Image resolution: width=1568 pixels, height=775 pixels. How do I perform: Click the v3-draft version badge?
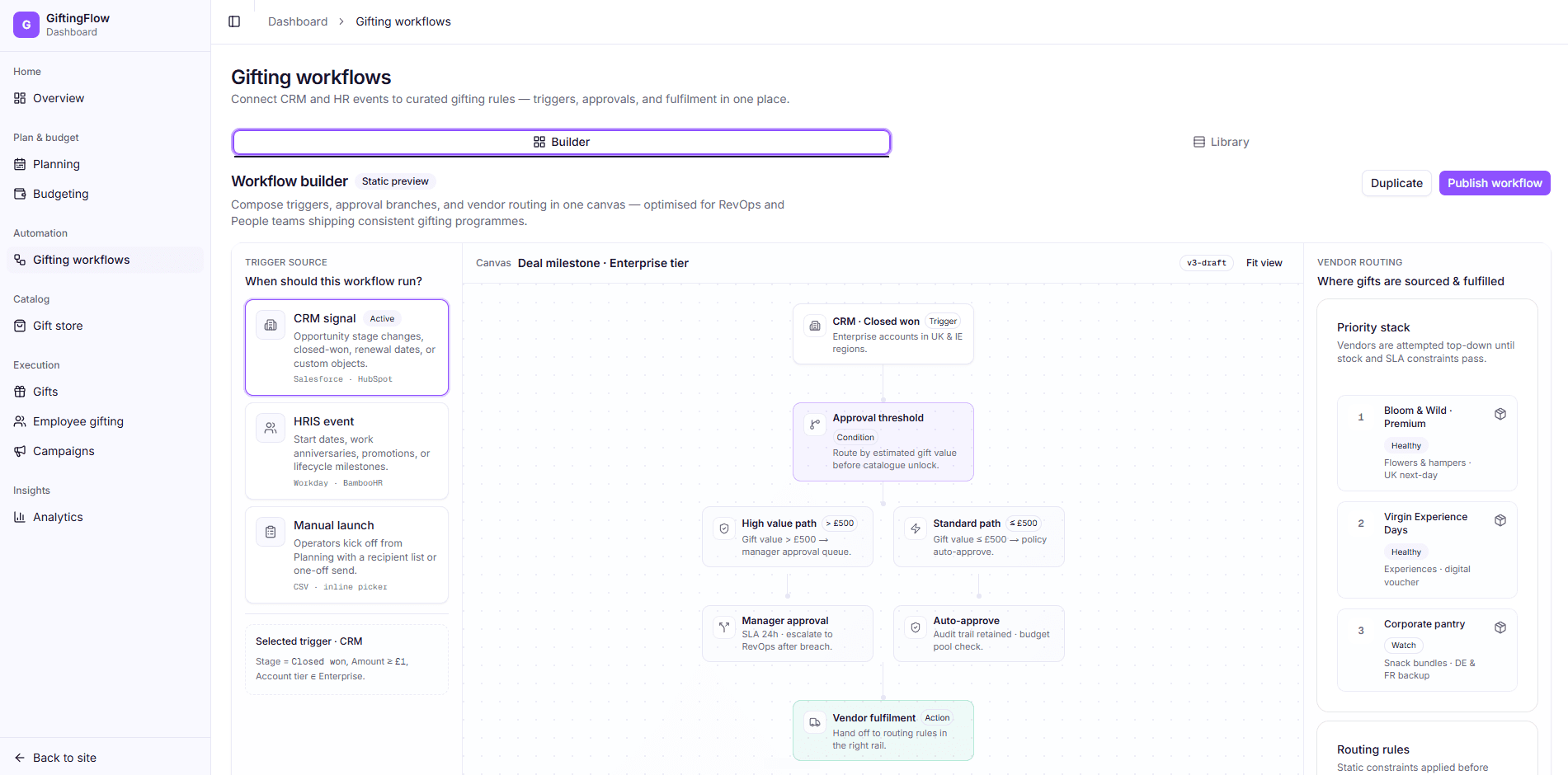[x=1206, y=263]
